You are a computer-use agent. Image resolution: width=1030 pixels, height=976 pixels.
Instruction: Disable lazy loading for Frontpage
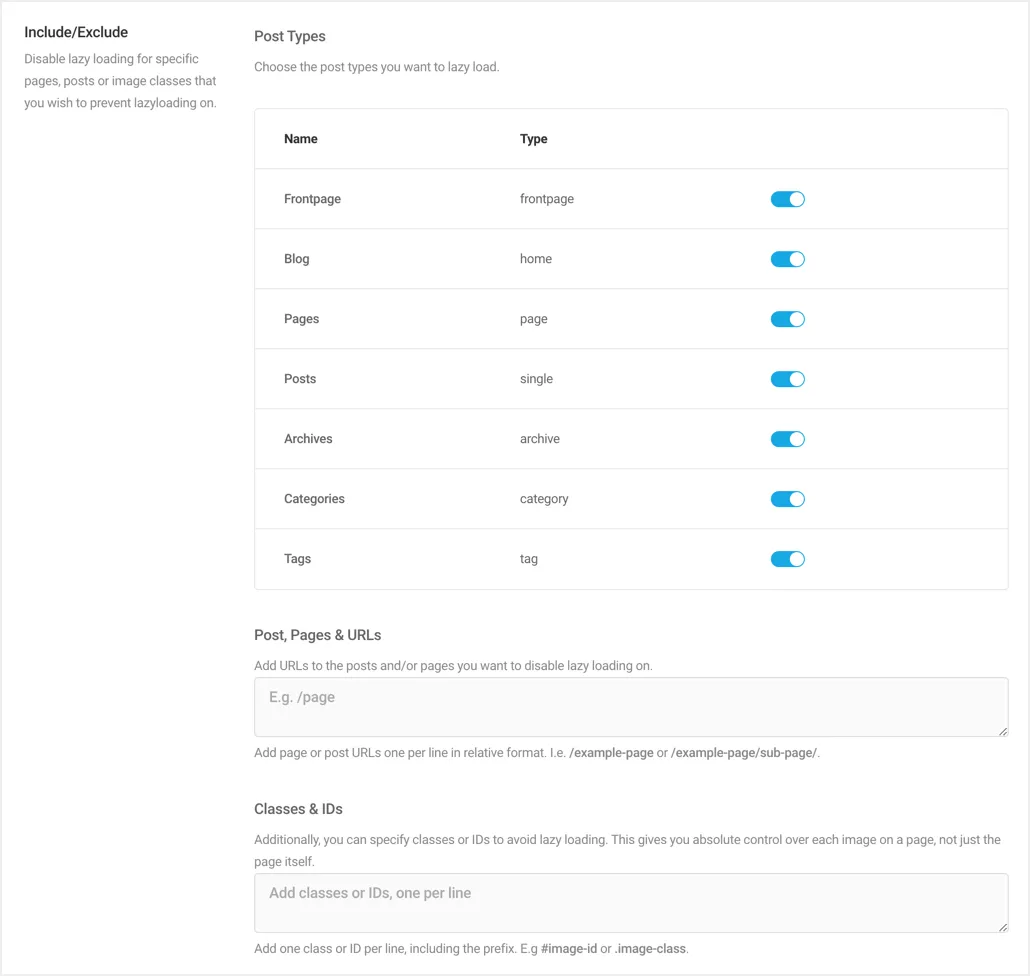click(x=787, y=198)
